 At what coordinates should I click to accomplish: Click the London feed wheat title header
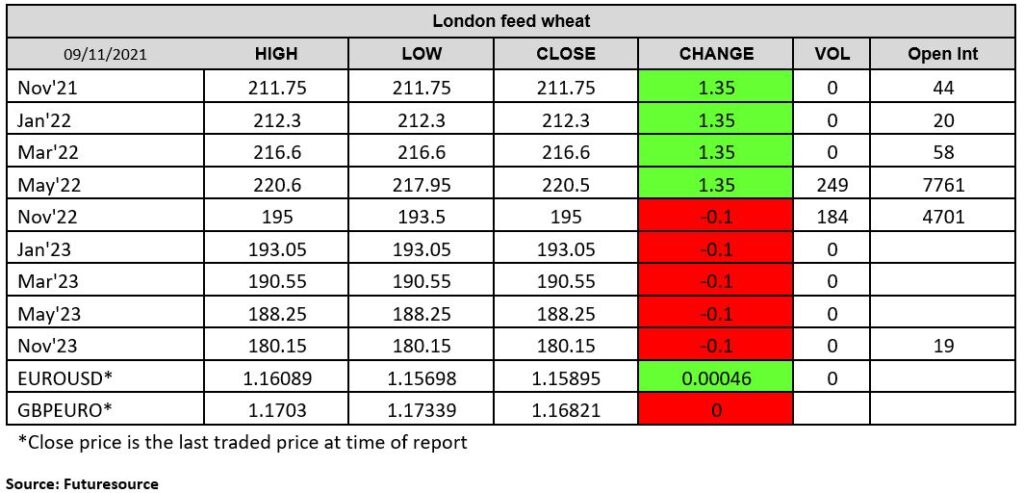[511, 21]
